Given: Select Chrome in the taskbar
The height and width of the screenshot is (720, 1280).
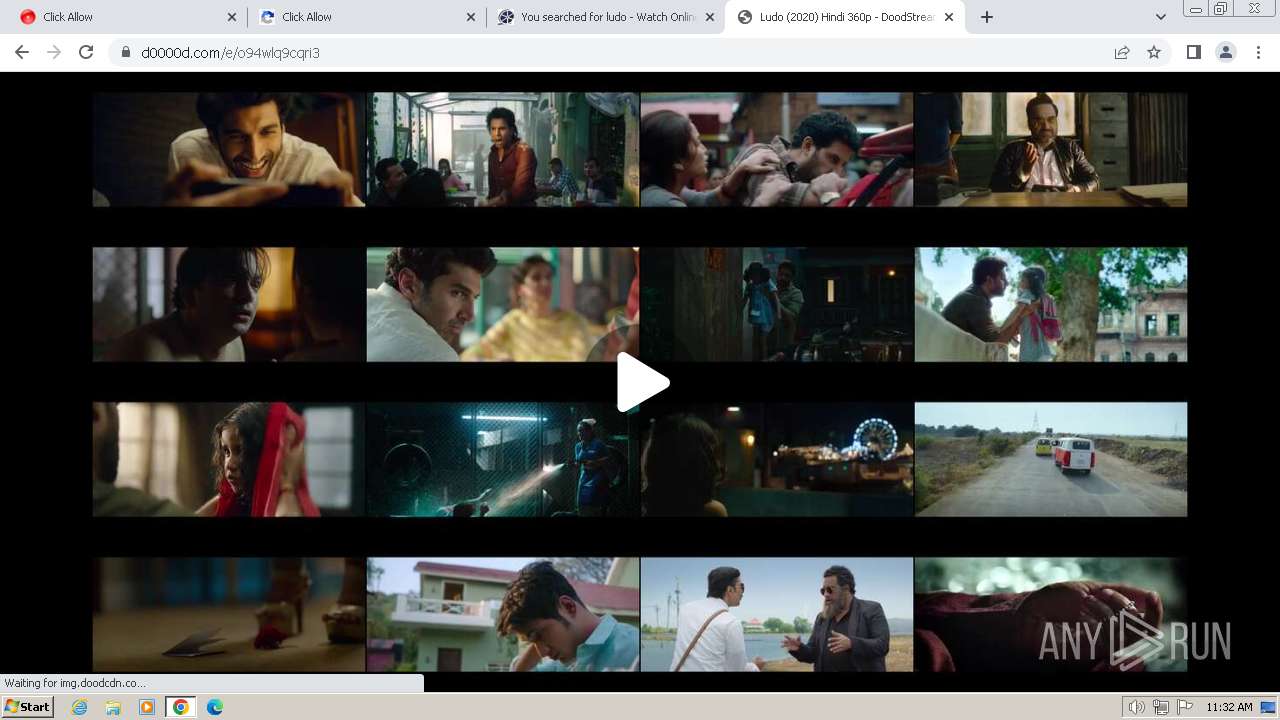Looking at the screenshot, I should (x=180, y=707).
